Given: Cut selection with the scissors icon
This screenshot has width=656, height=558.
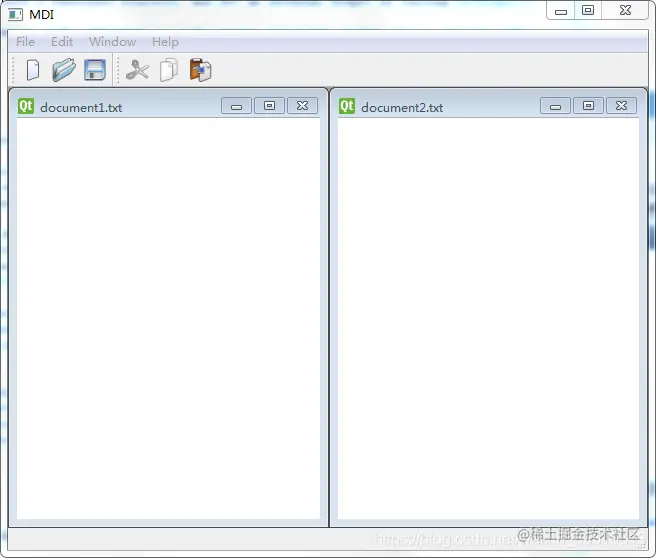Looking at the screenshot, I should pyautogui.click(x=137, y=70).
